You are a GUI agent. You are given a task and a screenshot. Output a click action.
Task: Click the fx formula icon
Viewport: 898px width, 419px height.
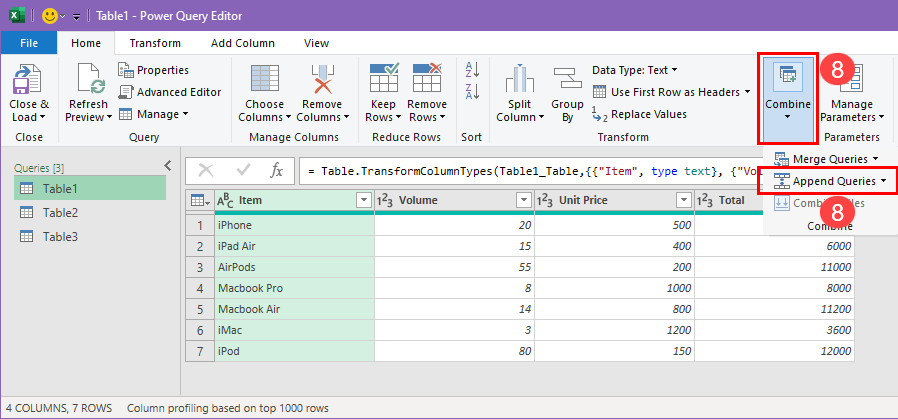pyautogui.click(x=277, y=170)
